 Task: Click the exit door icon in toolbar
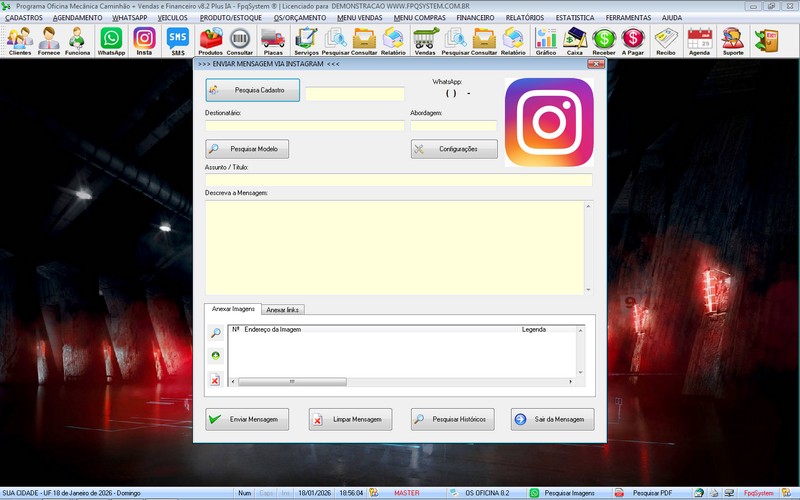(766, 41)
